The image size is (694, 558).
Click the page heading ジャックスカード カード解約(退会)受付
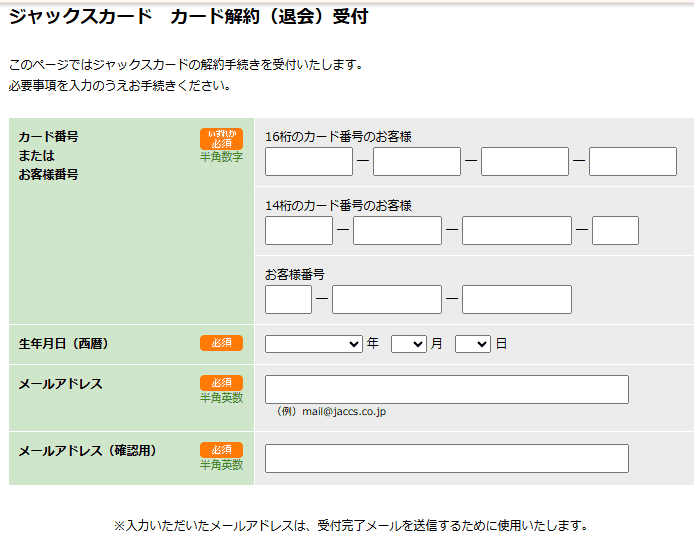tap(189, 16)
